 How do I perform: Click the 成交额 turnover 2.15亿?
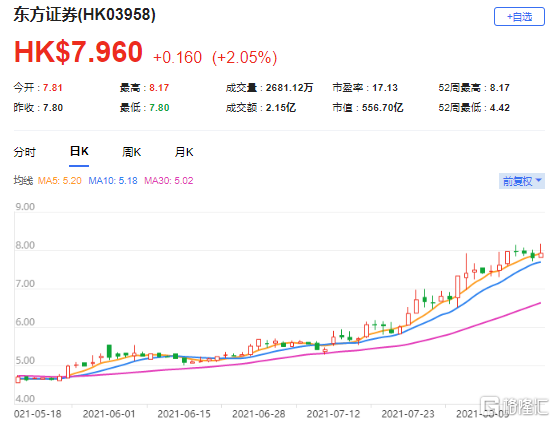coord(281,108)
